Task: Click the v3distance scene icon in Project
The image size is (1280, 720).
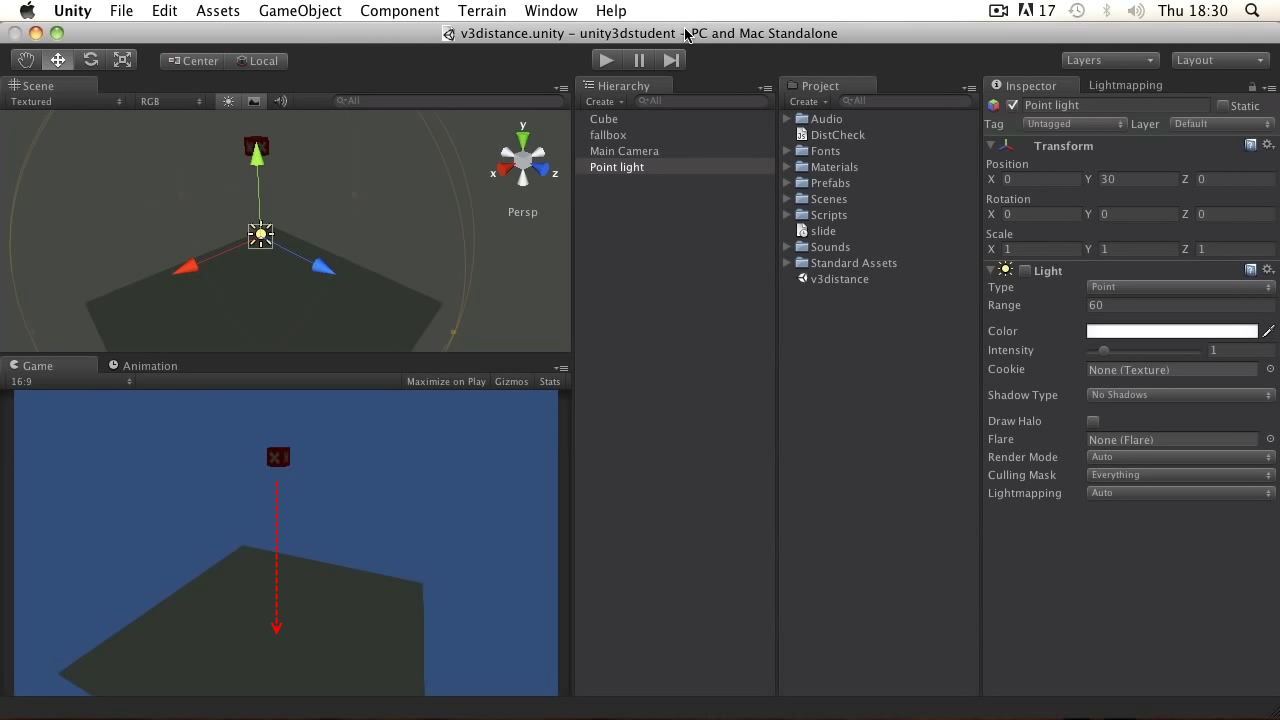Action: 802,279
